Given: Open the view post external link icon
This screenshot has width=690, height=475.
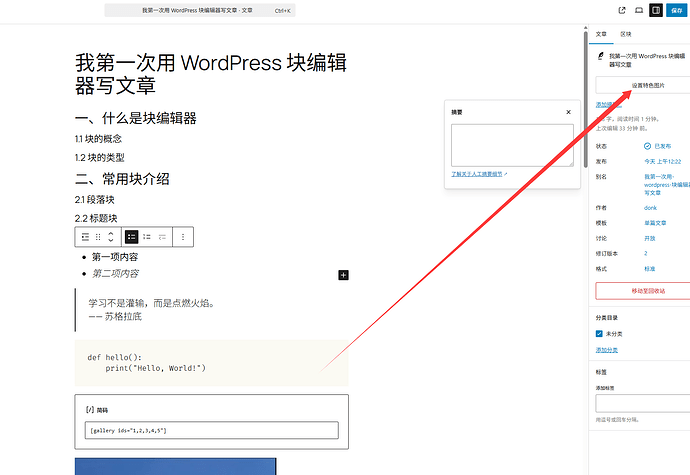Looking at the screenshot, I should pos(622,10).
